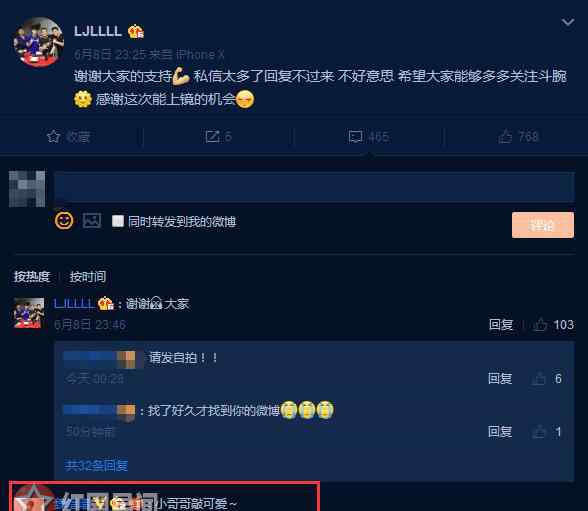Click the LJLLLL username in the comment
The width and height of the screenshot is (588, 511).
click(74, 304)
